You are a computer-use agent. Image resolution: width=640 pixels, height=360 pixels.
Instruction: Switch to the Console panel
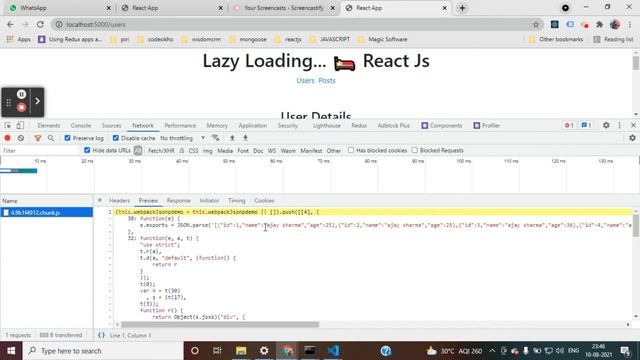81,125
